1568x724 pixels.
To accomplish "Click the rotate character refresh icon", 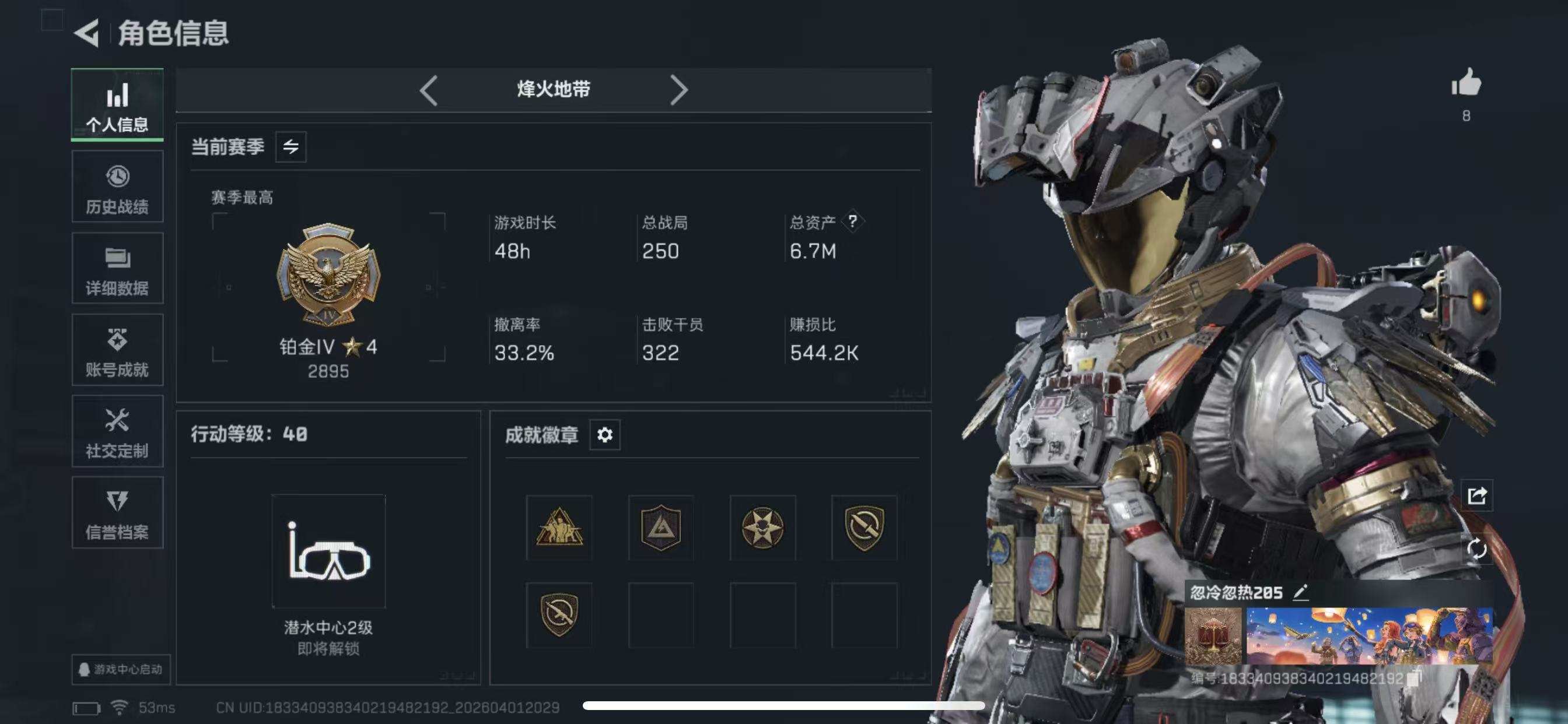I will [1476, 549].
